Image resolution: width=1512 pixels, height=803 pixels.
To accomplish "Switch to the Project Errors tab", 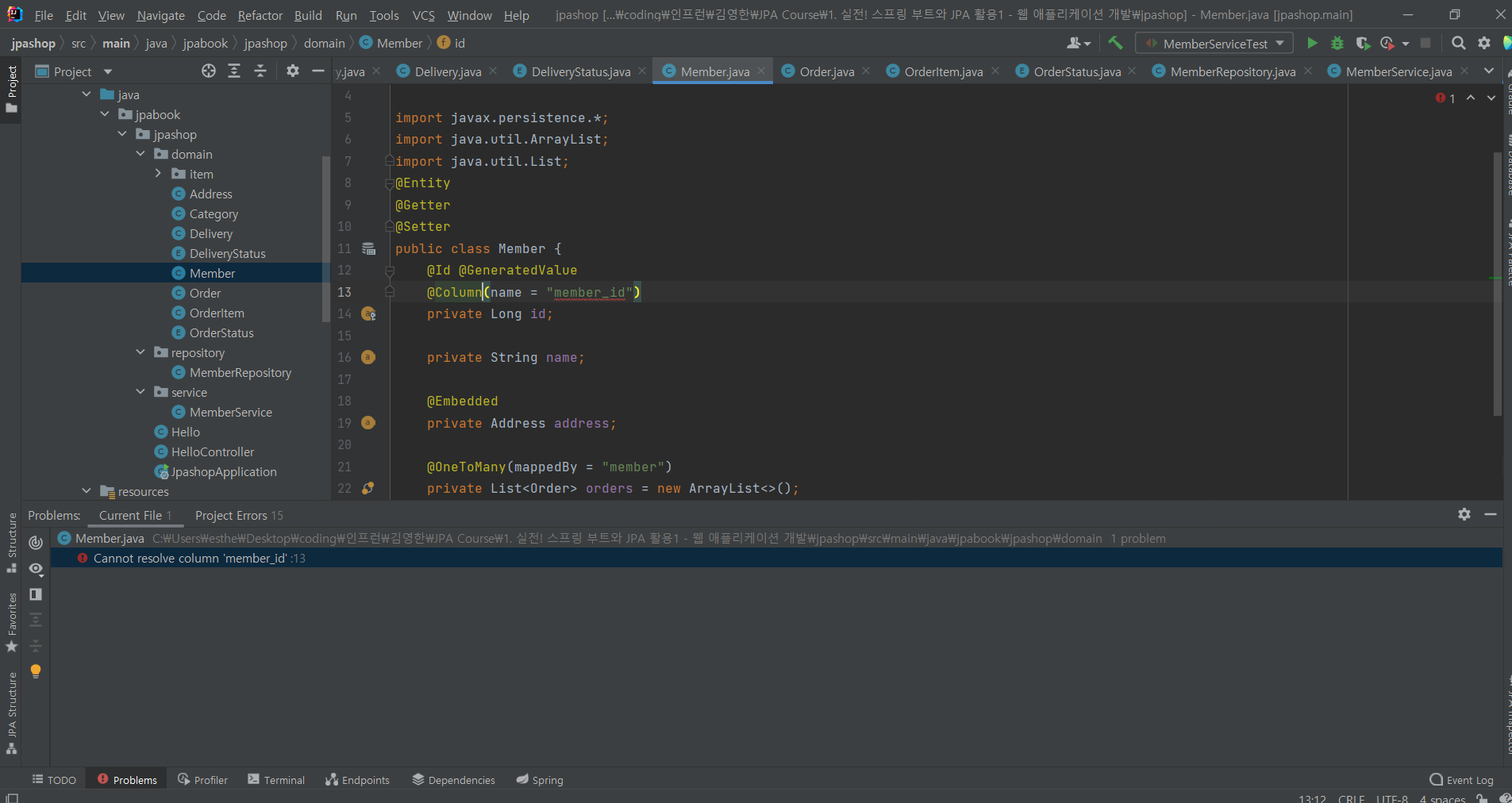I will click(x=239, y=515).
